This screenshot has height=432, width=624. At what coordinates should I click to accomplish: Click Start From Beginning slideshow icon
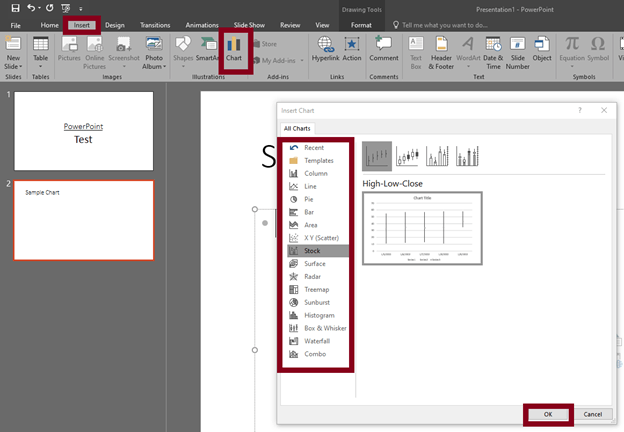(66, 8)
